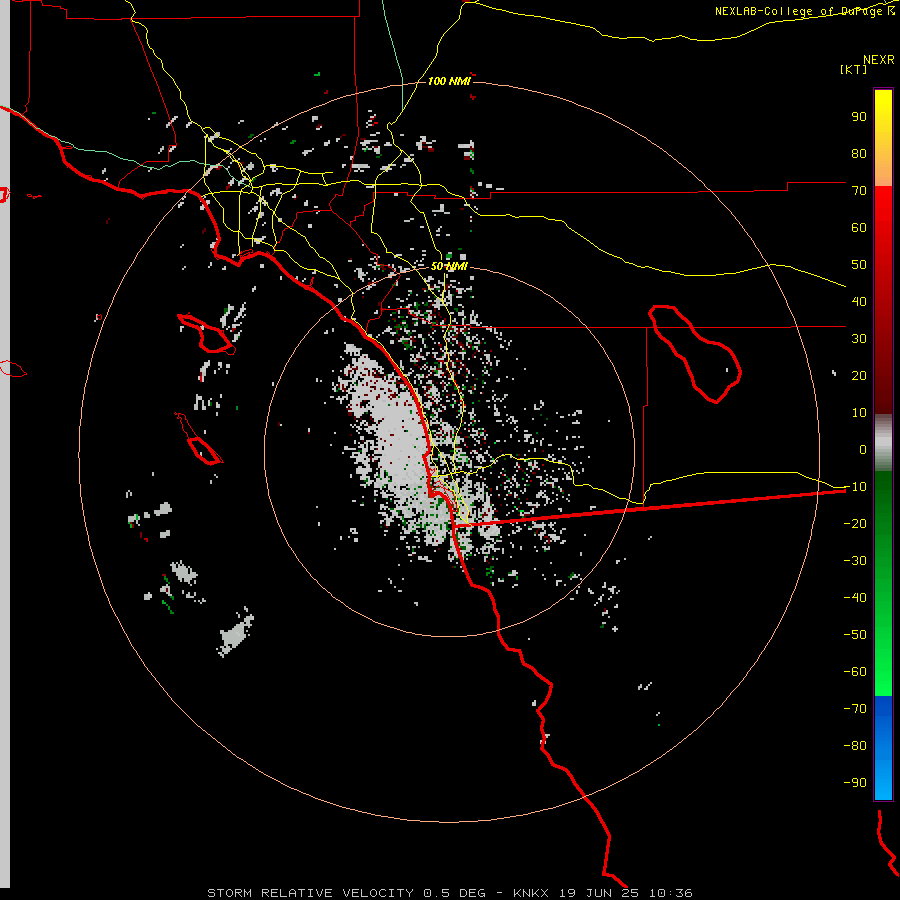900x900 pixels.
Task: Click the 80 value on the velocity scale
Action: [x=859, y=154]
